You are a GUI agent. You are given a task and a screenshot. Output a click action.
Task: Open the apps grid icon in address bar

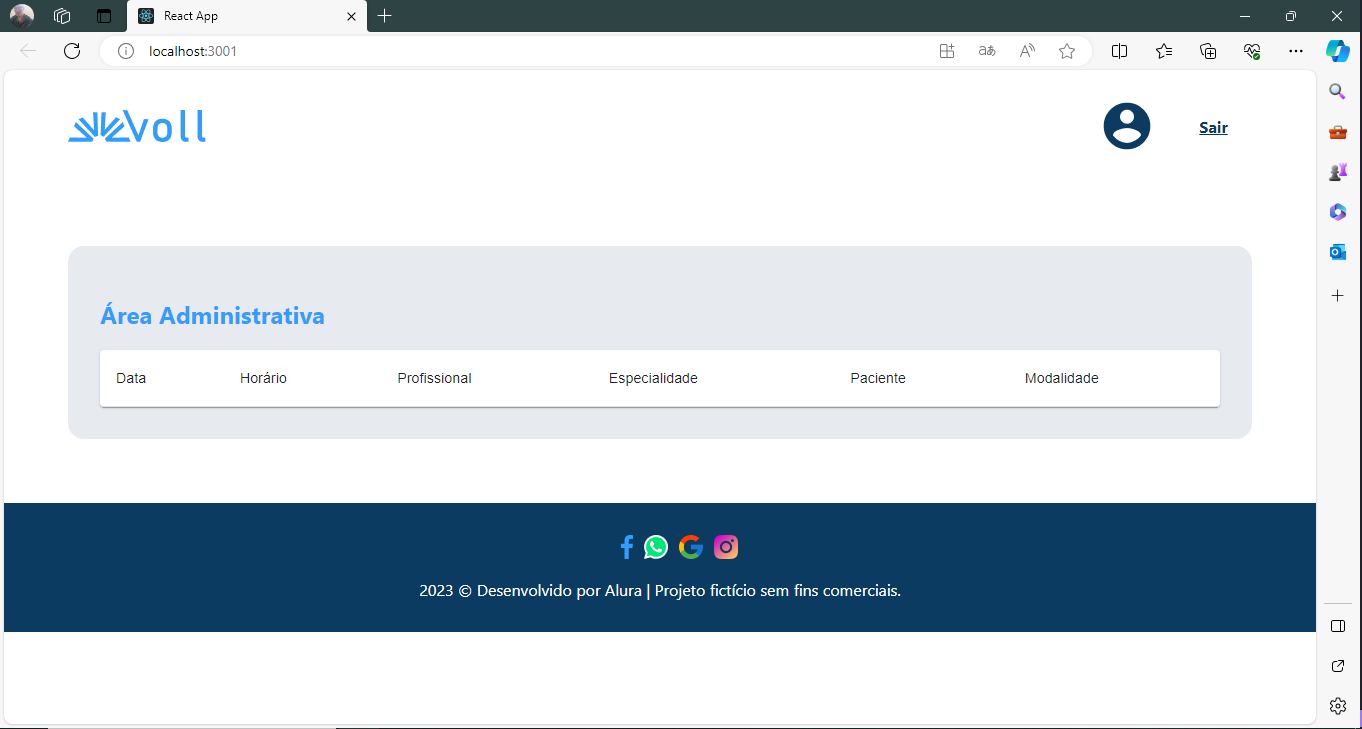(947, 51)
